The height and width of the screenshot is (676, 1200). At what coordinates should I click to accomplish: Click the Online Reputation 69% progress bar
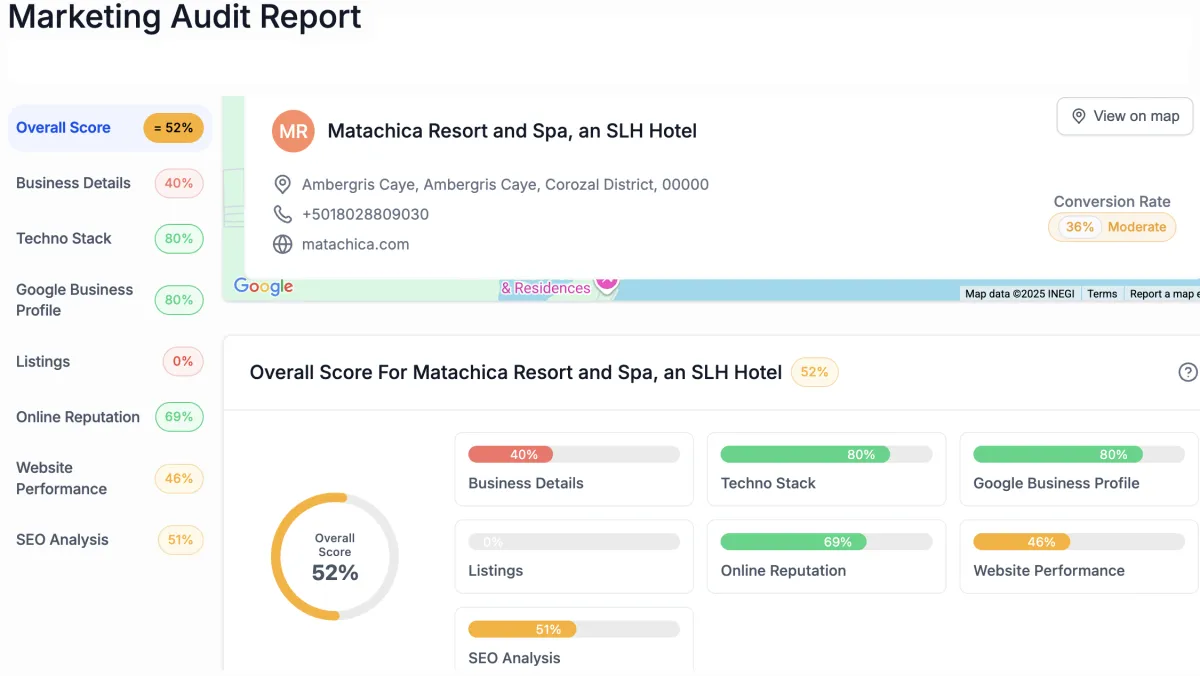tap(826, 542)
